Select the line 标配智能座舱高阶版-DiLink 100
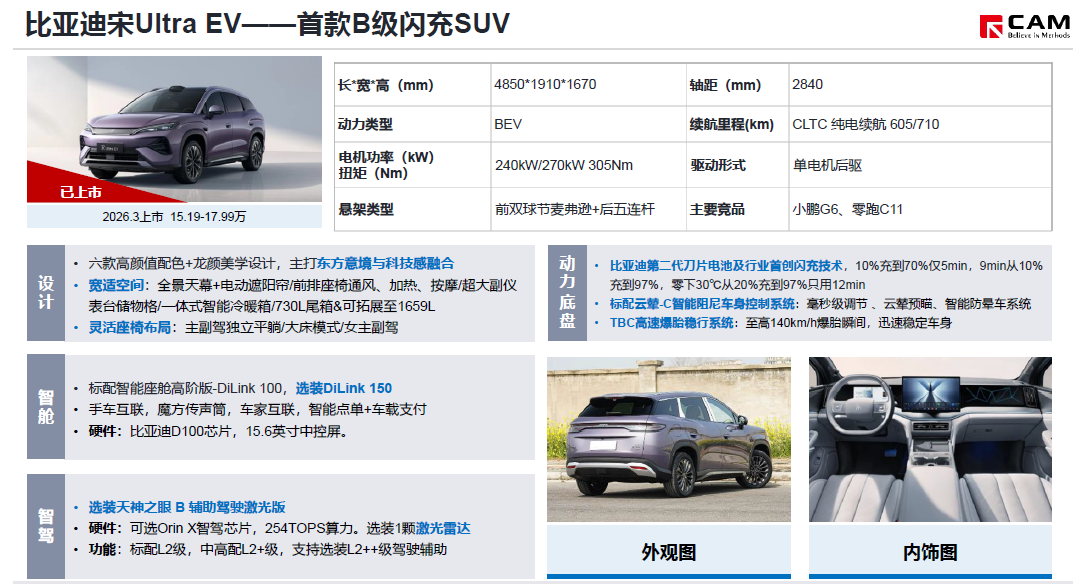The width and height of the screenshot is (1074, 585). (185, 388)
